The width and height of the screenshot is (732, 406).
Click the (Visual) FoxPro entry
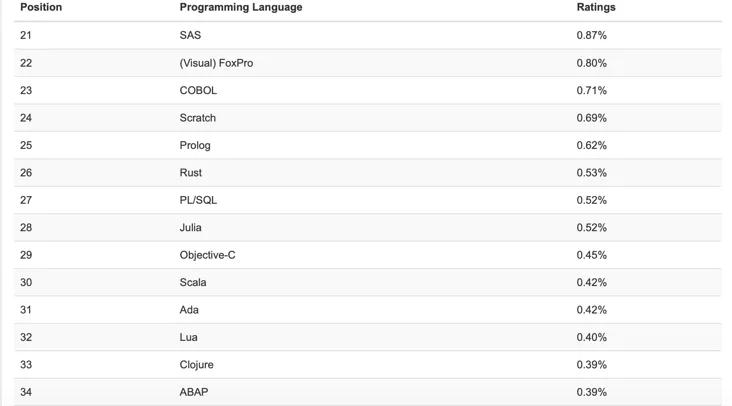click(x=216, y=63)
